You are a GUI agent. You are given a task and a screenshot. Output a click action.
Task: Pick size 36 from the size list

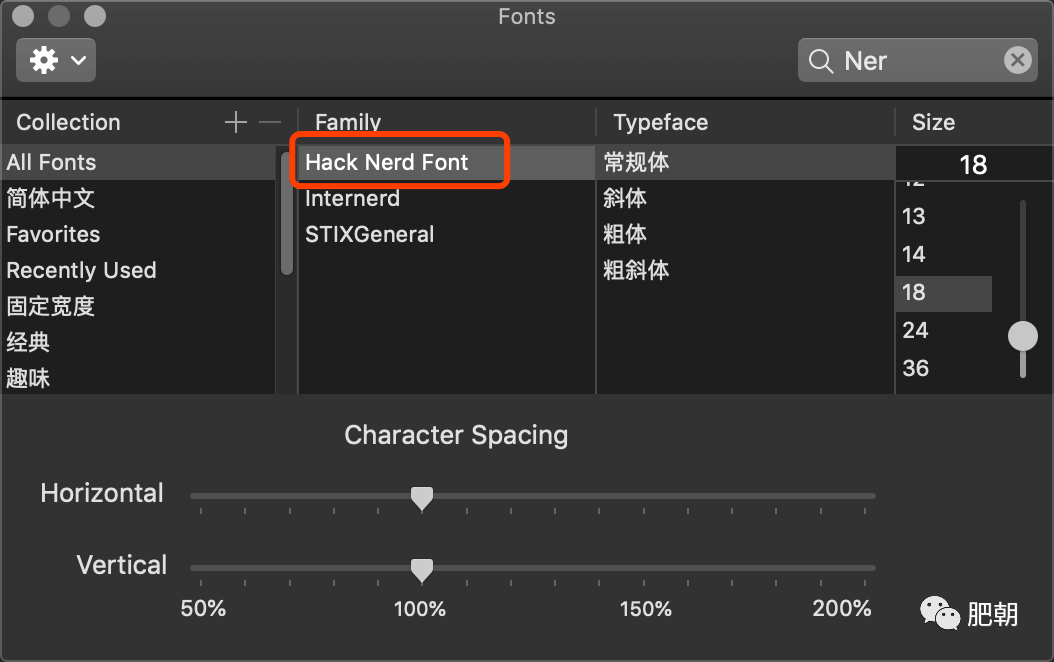pyautogui.click(x=944, y=368)
